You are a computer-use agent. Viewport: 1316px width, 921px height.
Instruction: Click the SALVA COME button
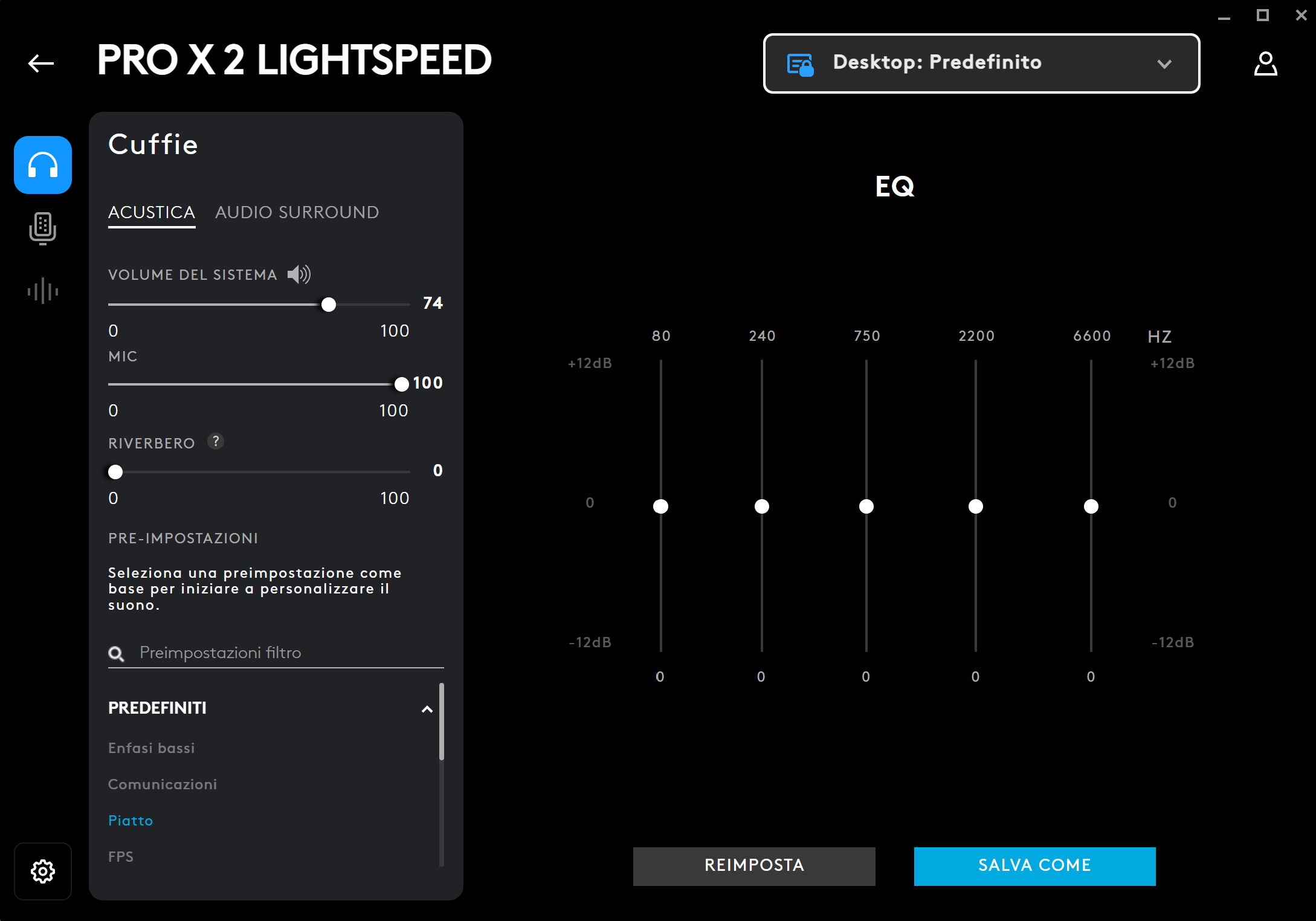1034,865
